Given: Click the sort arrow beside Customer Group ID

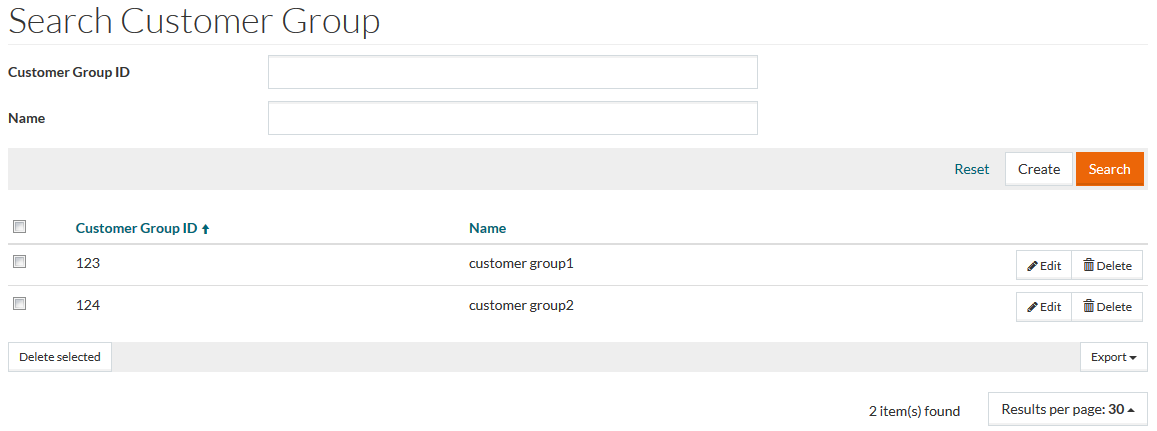Looking at the screenshot, I should [206, 229].
